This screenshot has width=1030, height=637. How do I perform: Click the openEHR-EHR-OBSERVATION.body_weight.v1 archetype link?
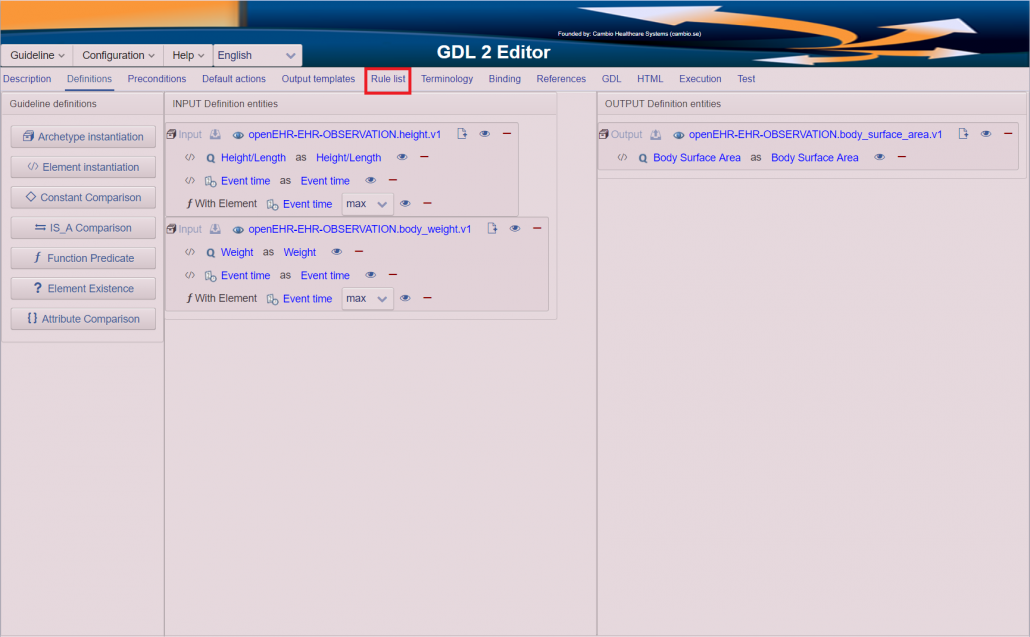pos(359,229)
